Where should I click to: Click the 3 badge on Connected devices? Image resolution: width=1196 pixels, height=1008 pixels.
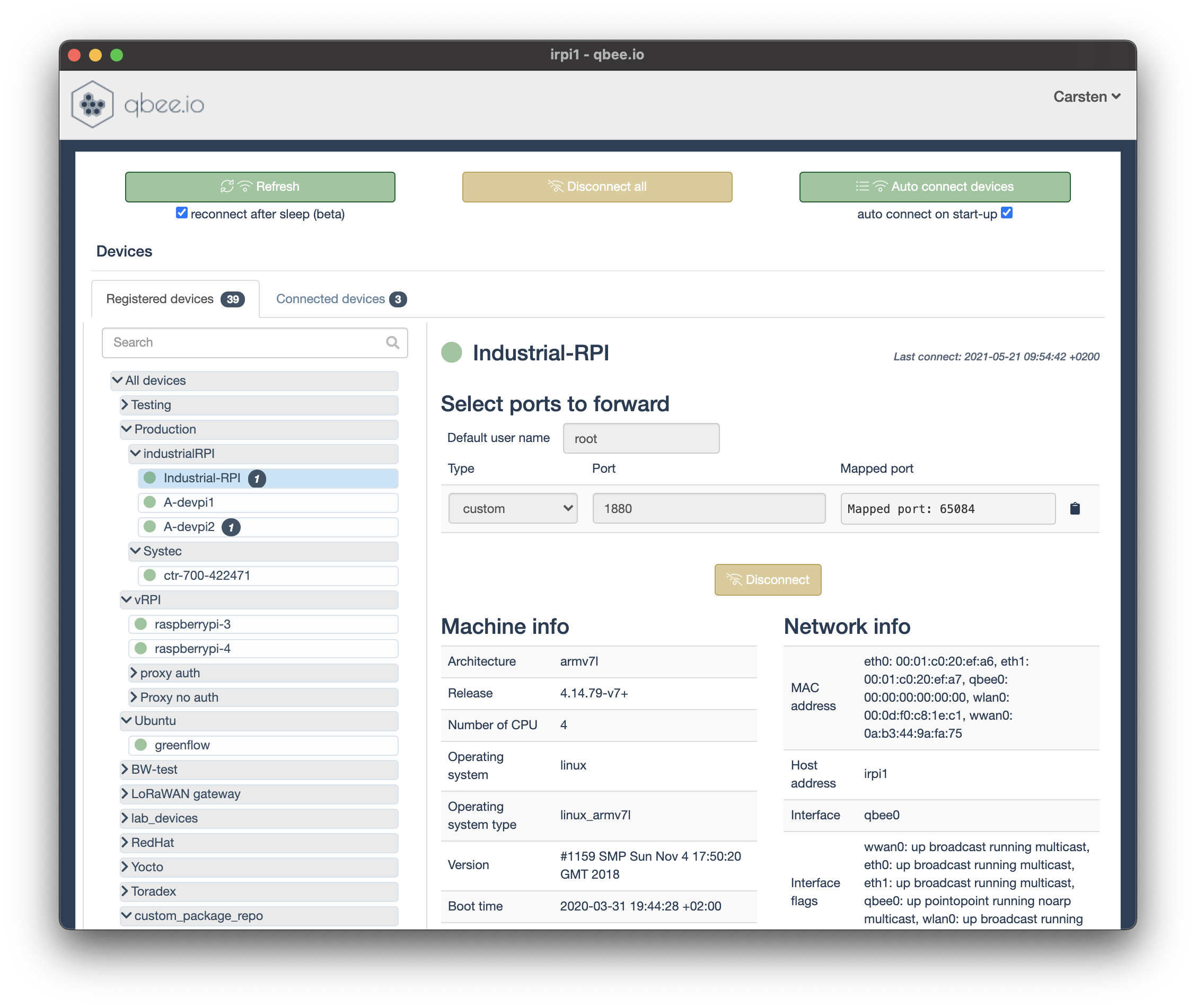[x=398, y=299]
